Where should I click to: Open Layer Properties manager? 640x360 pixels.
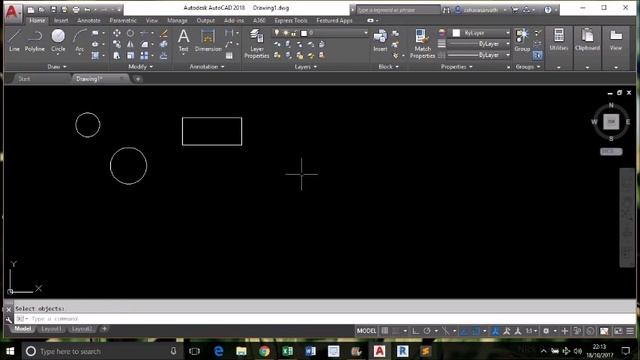click(x=257, y=44)
